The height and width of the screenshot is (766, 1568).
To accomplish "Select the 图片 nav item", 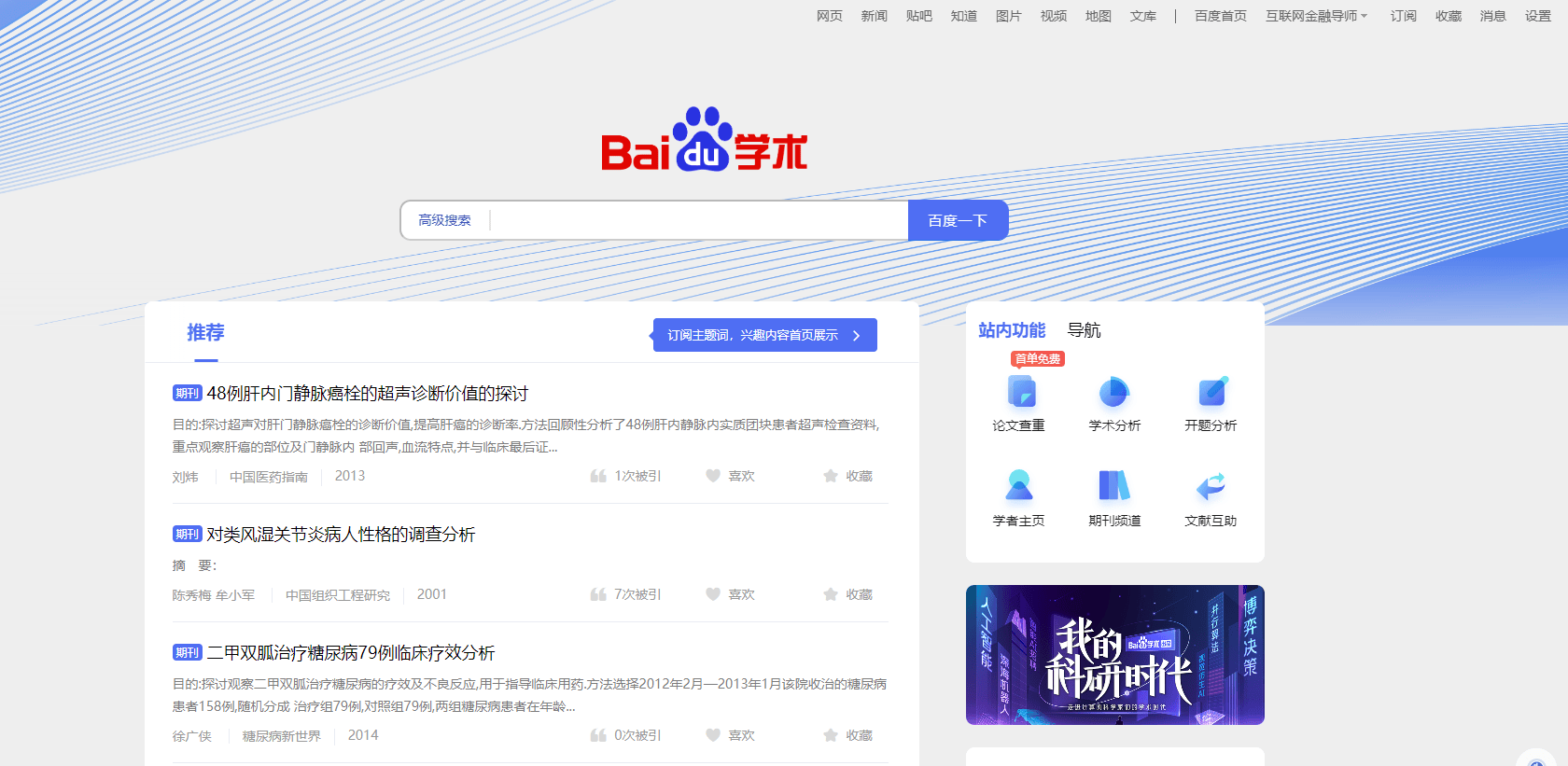I will tap(1009, 16).
